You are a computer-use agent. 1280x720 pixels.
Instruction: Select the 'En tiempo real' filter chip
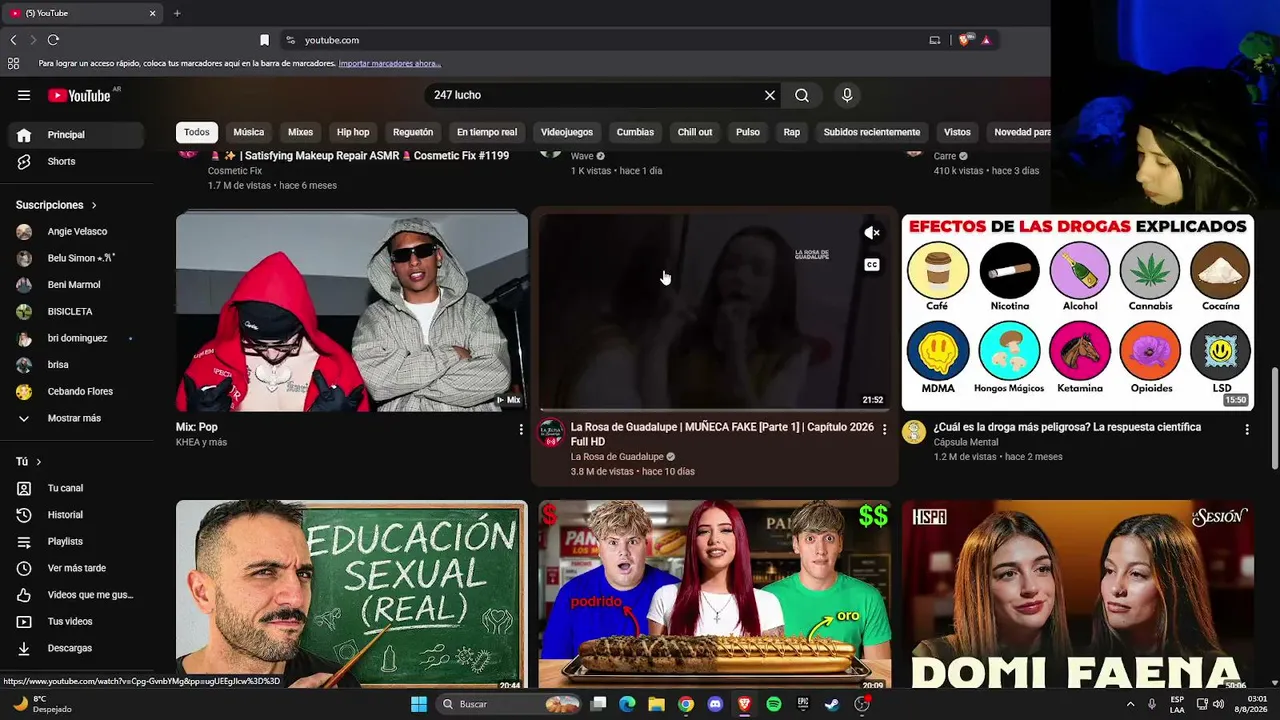click(x=487, y=132)
